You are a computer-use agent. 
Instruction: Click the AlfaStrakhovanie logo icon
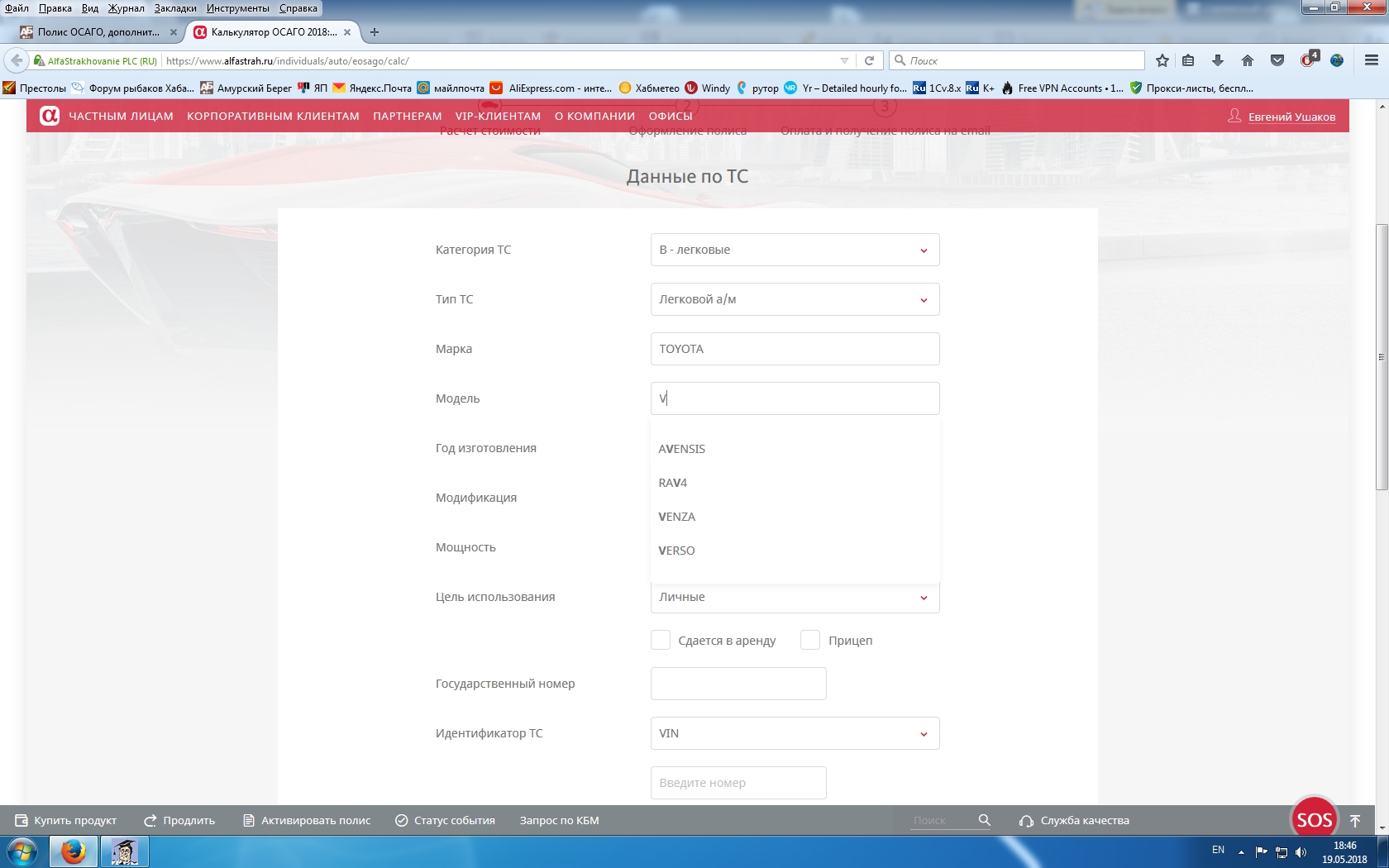point(50,116)
